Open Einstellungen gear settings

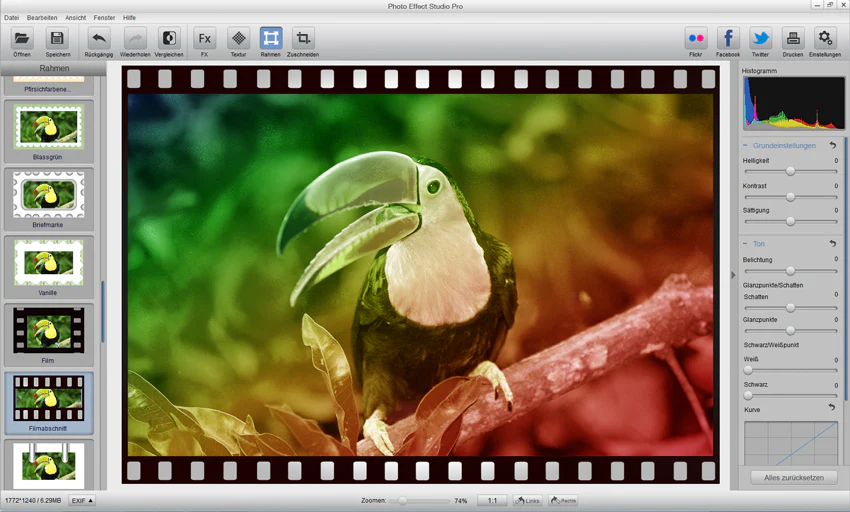coord(825,39)
